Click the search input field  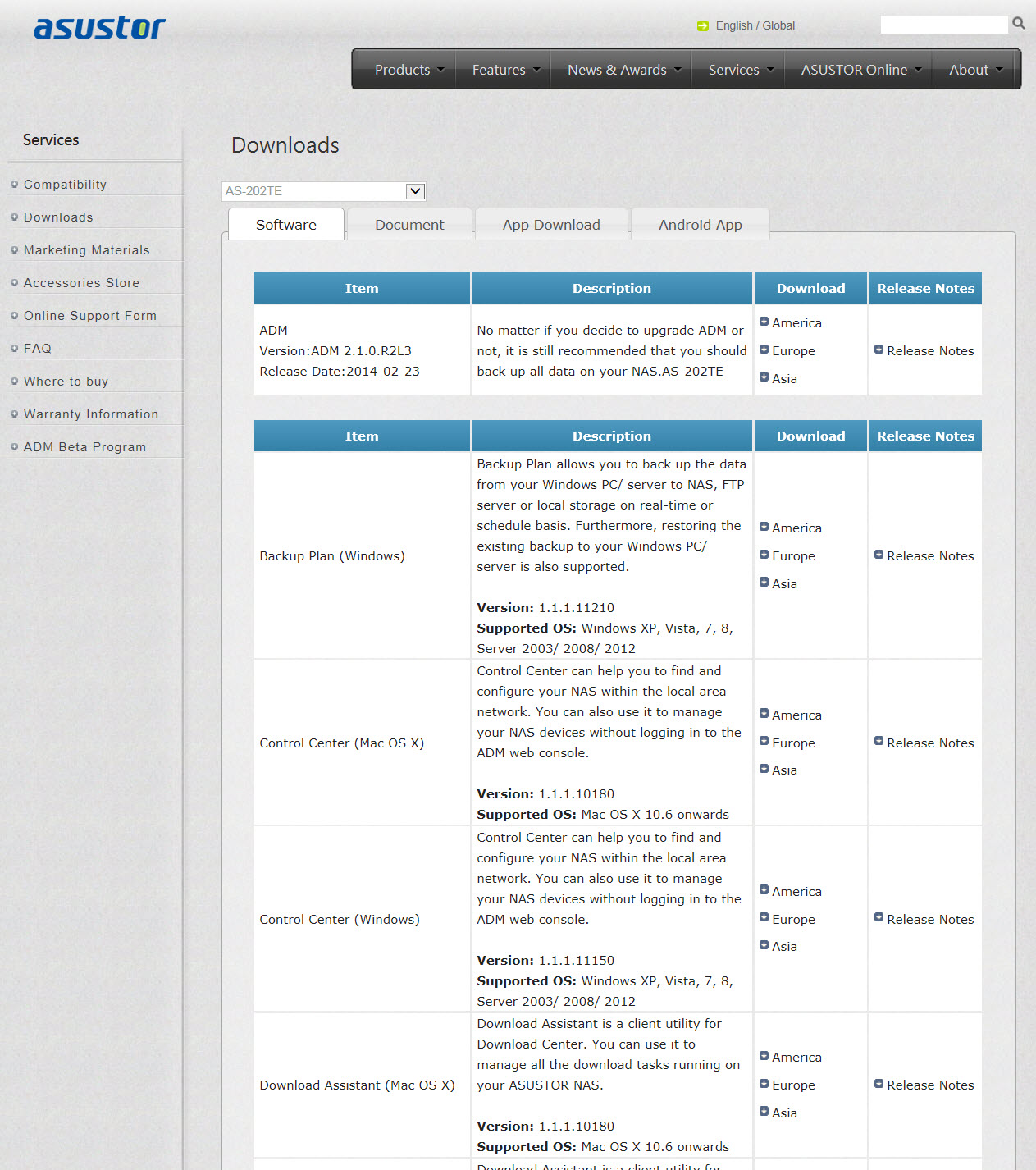(944, 25)
